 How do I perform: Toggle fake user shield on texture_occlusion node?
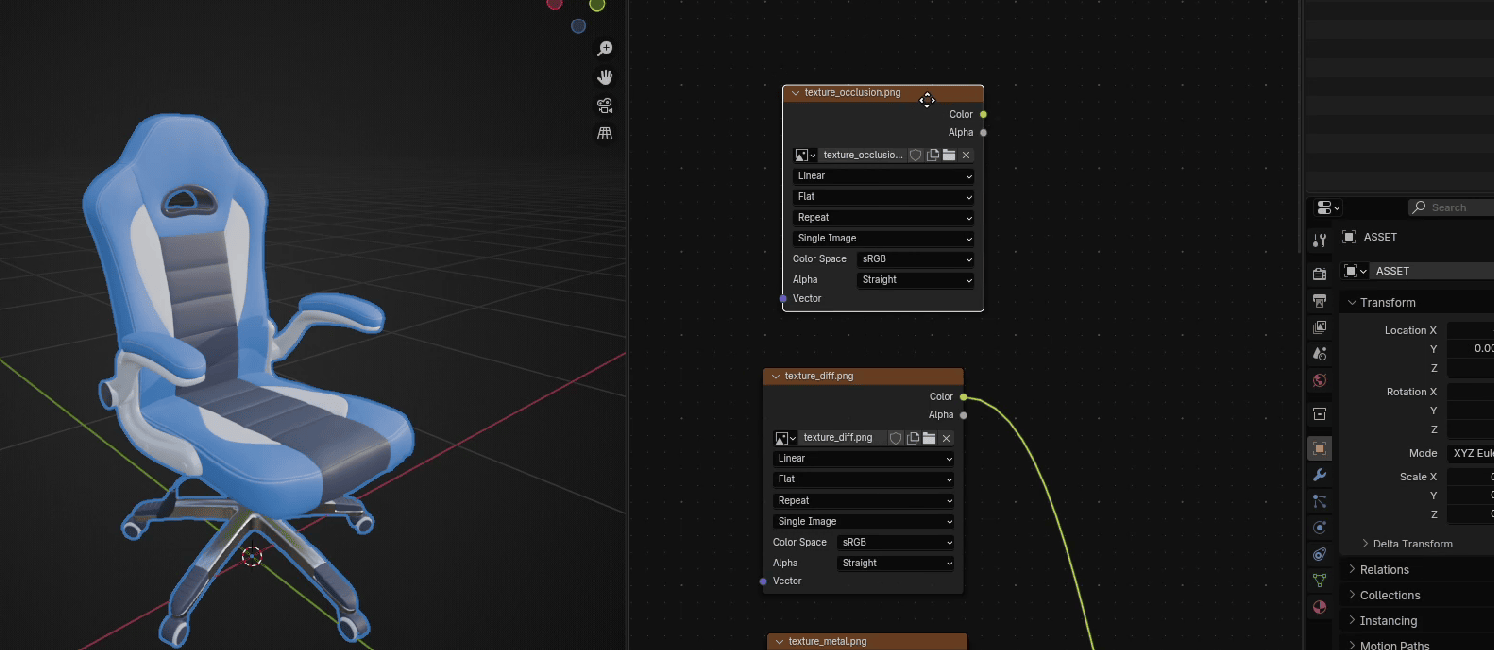pyautogui.click(x=915, y=155)
